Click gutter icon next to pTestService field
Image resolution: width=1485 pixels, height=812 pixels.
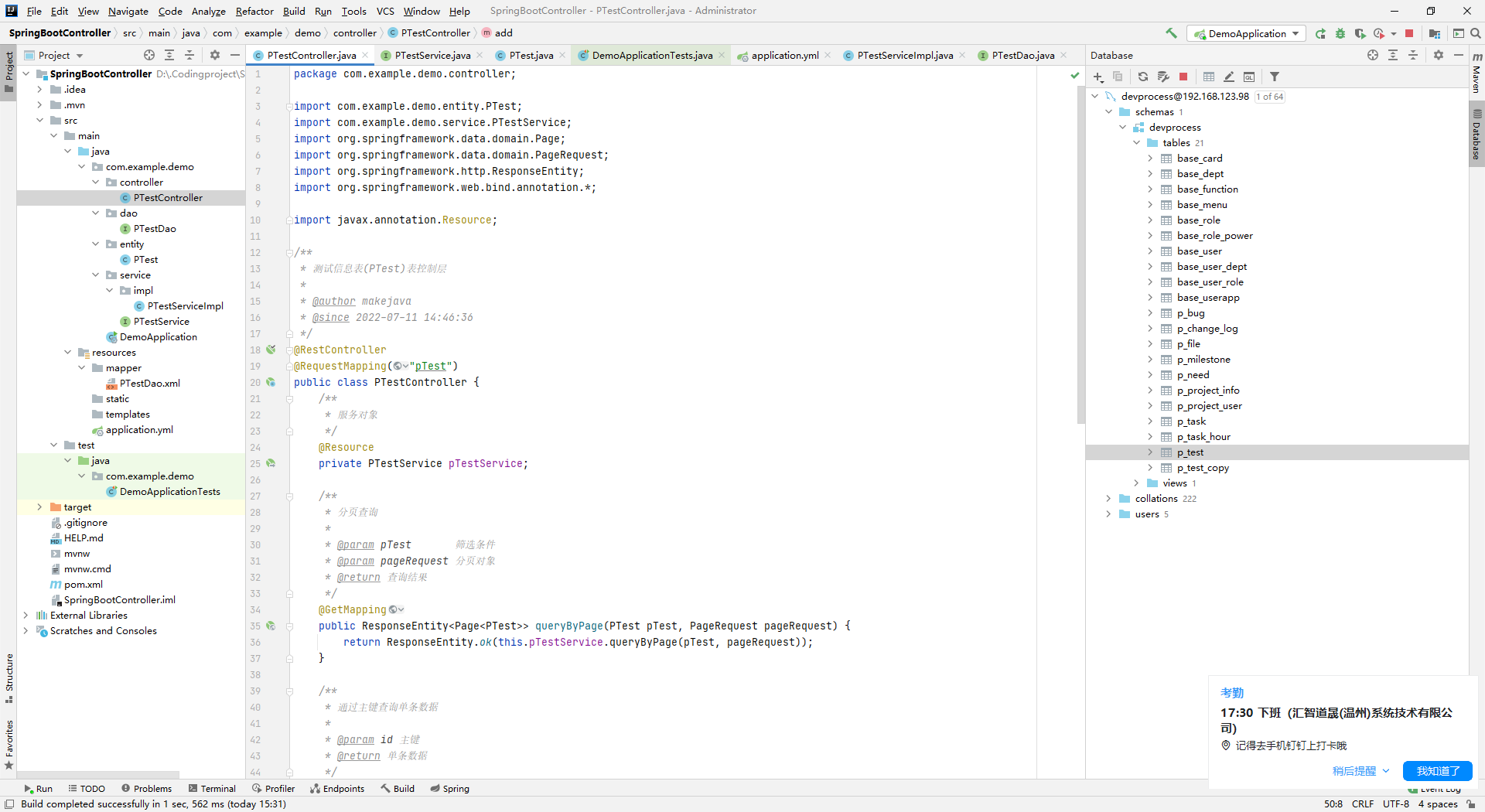(x=271, y=463)
